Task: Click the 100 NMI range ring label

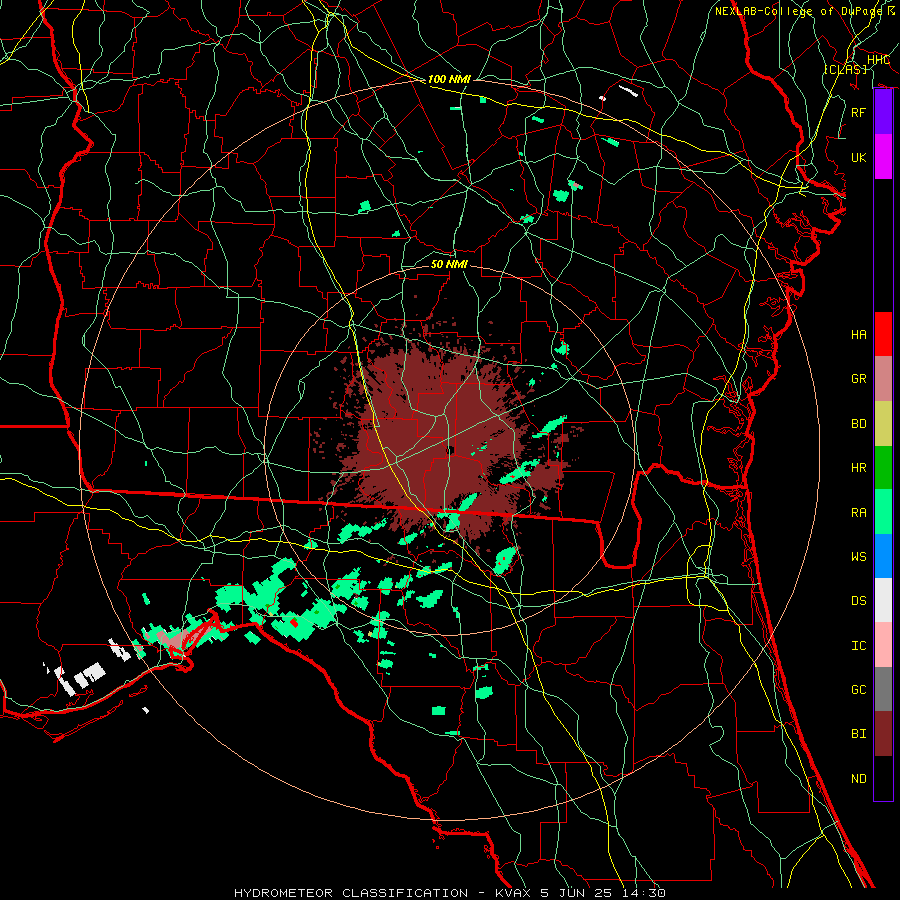Action: tap(449, 79)
